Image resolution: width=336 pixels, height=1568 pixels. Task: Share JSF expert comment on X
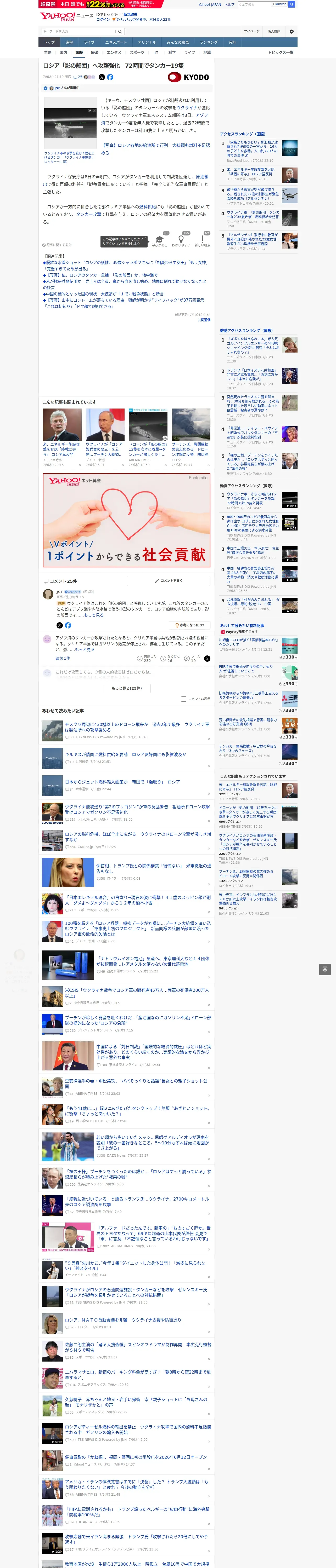59,625
